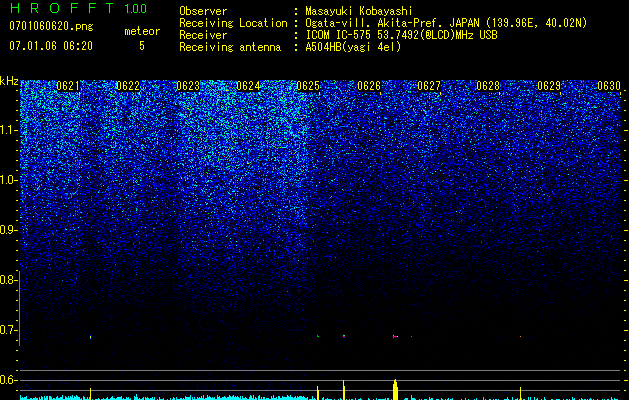Select the ICOM IC-575 receiver text

(402, 35)
